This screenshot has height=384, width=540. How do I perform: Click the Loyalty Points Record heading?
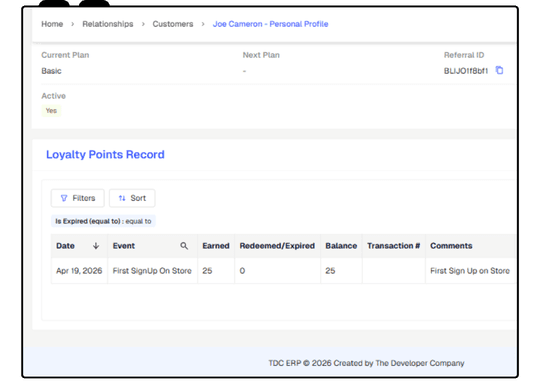105,154
